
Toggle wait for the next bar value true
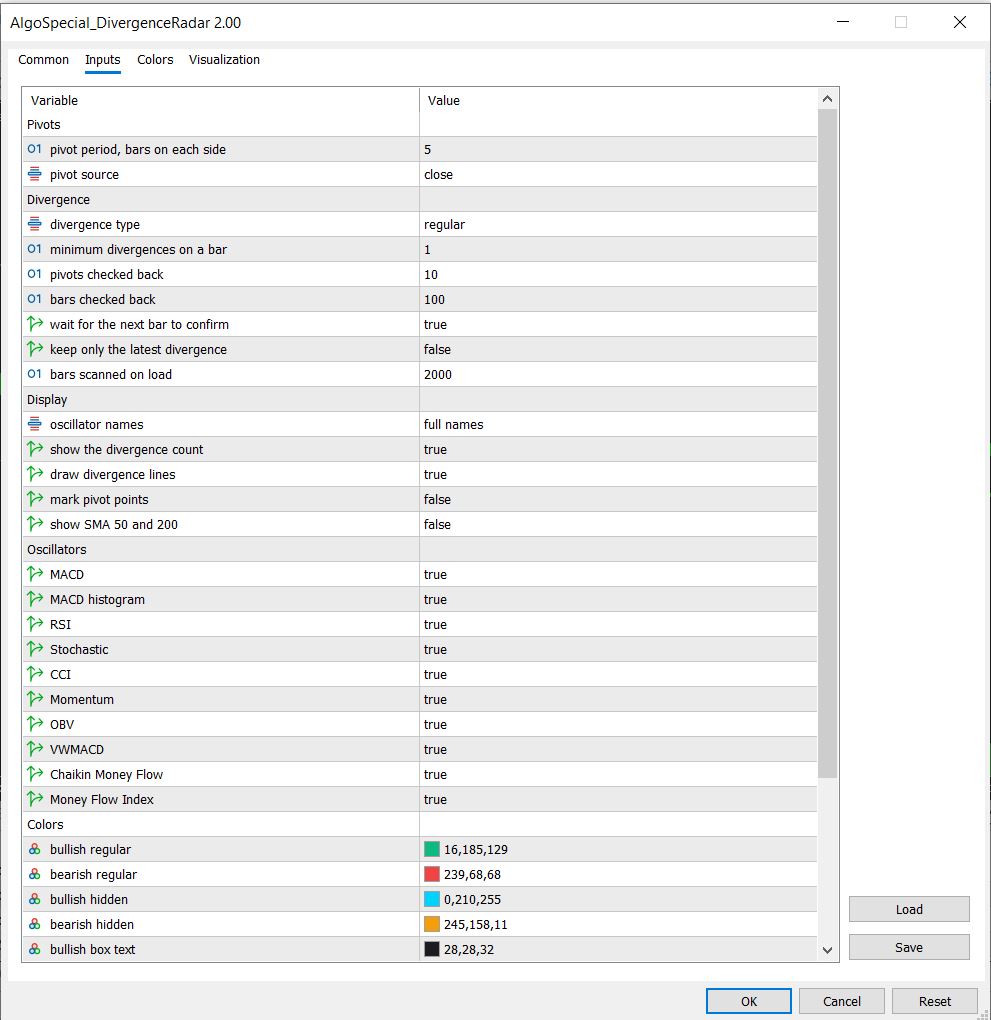(x=618, y=324)
